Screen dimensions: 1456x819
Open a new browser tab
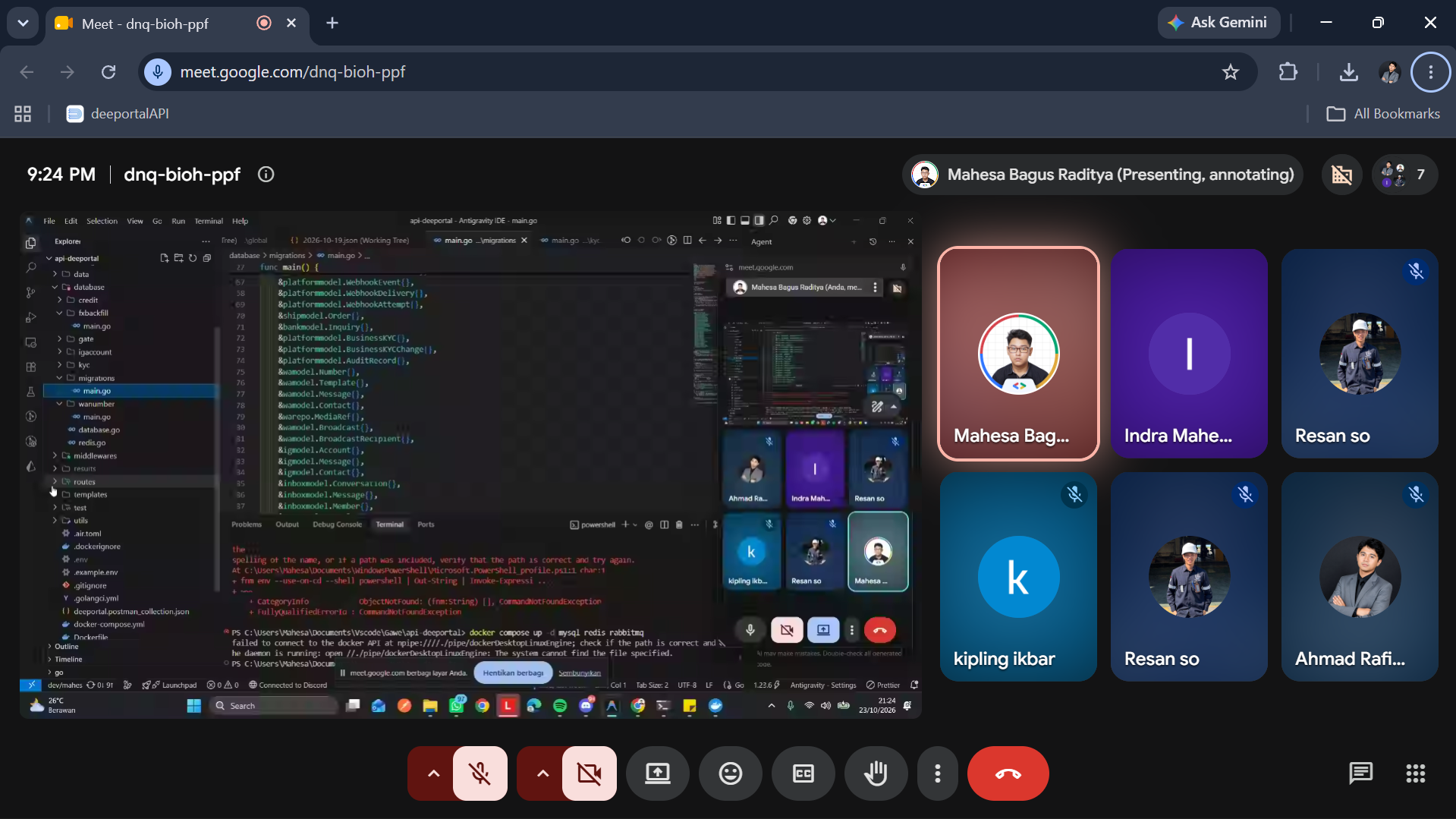(332, 23)
